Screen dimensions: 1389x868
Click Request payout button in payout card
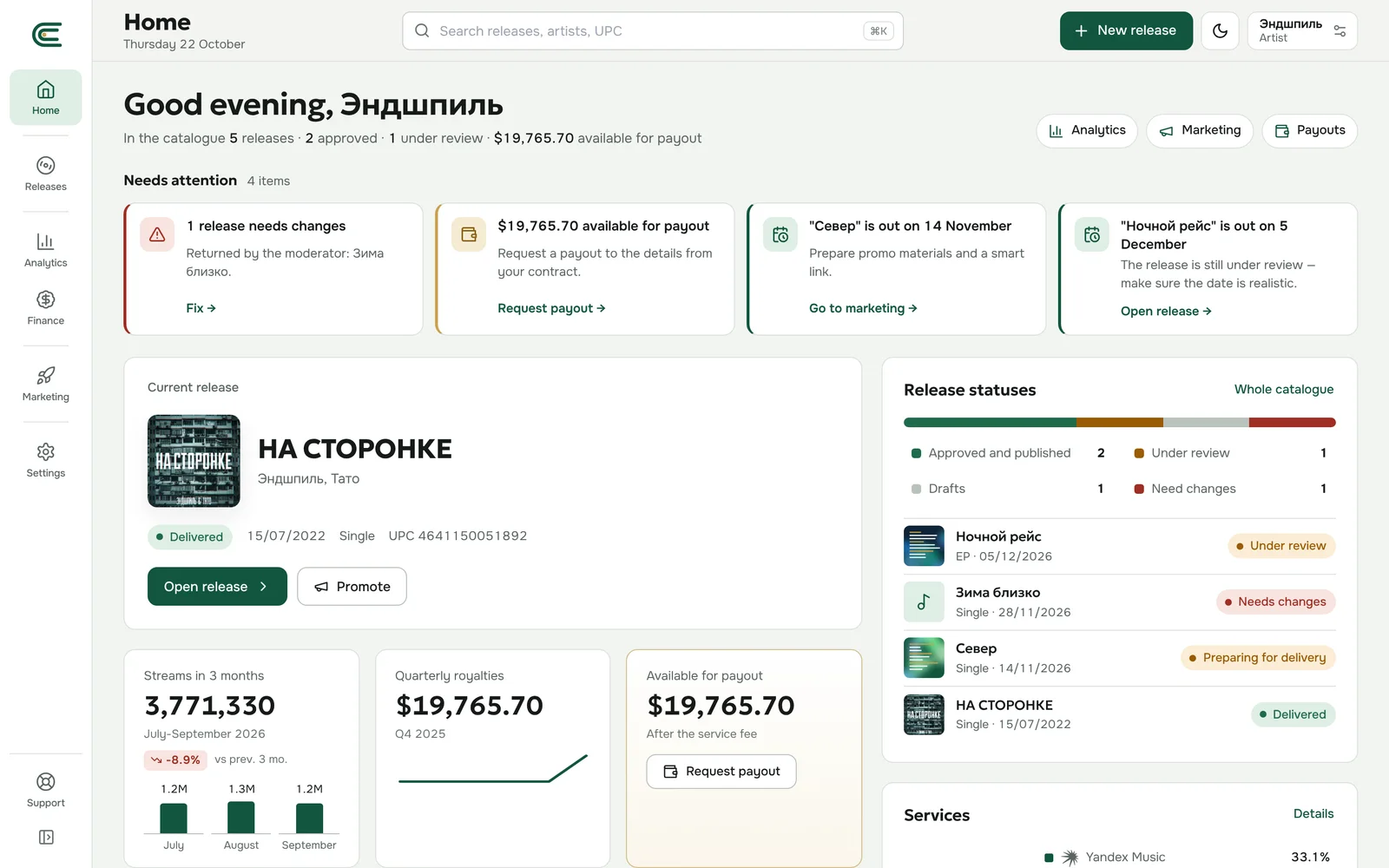721,772
